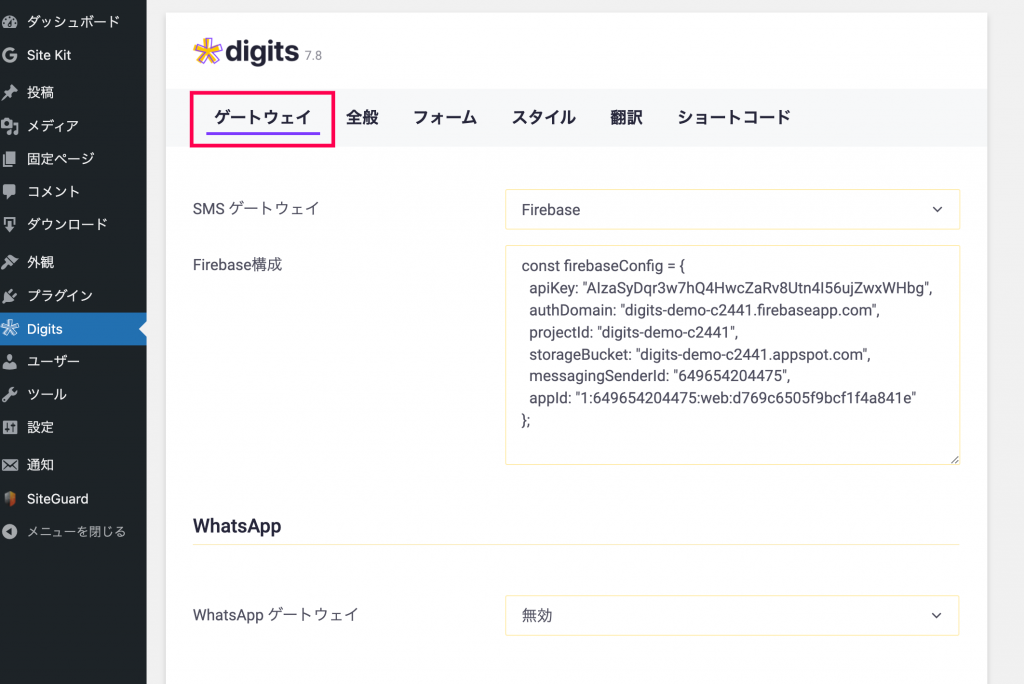Click the 'const firebaseConfig = {' line
The height and width of the screenshot is (684, 1024).
coord(603,266)
